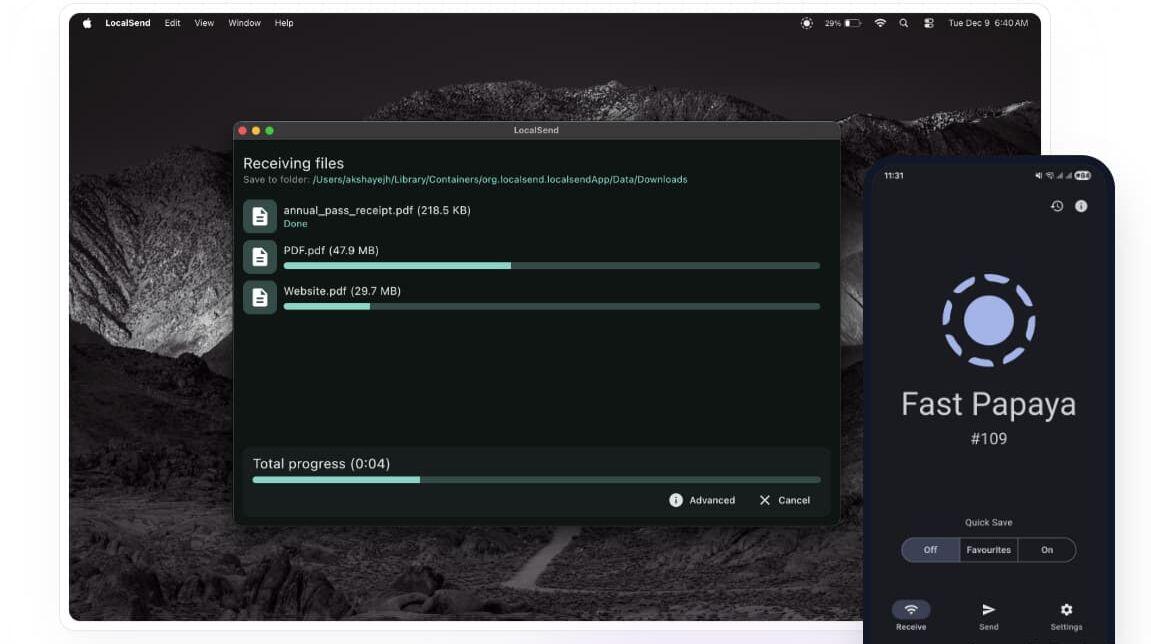Click the Website.pdf file icon

click(260, 297)
